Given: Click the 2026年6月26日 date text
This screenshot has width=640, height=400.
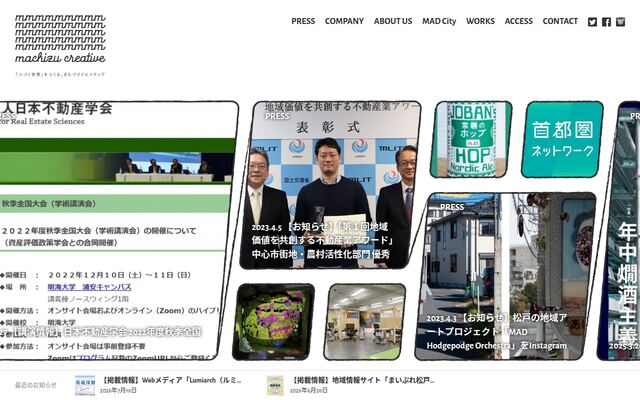Looking at the screenshot, I should (309, 391).
